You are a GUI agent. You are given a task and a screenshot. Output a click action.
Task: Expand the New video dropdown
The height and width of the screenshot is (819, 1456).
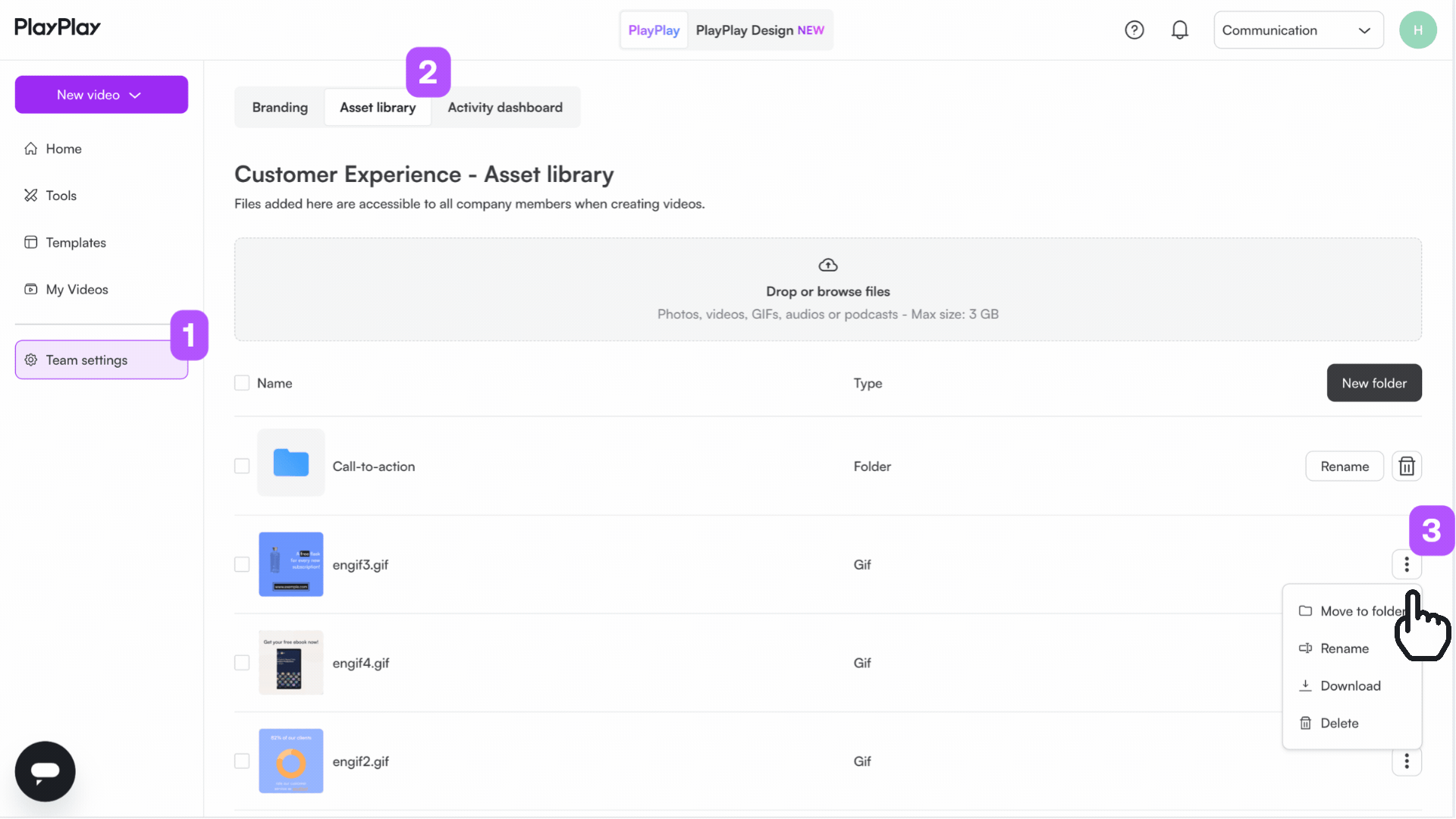tap(102, 95)
